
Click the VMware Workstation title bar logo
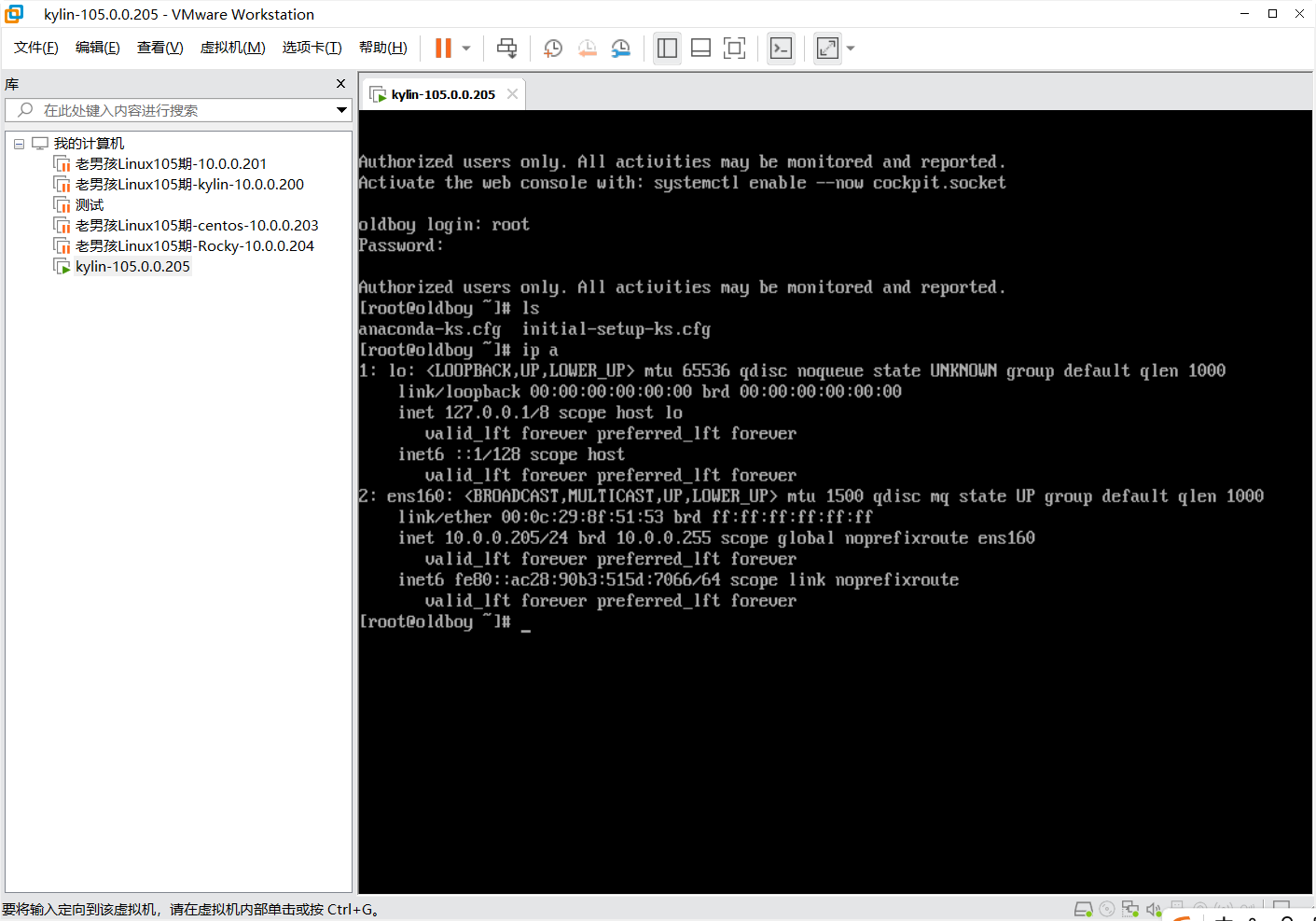(14, 14)
